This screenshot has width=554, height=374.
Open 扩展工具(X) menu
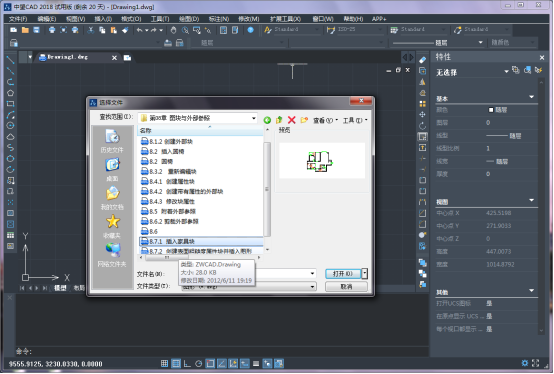pyautogui.click(x=285, y=19)
